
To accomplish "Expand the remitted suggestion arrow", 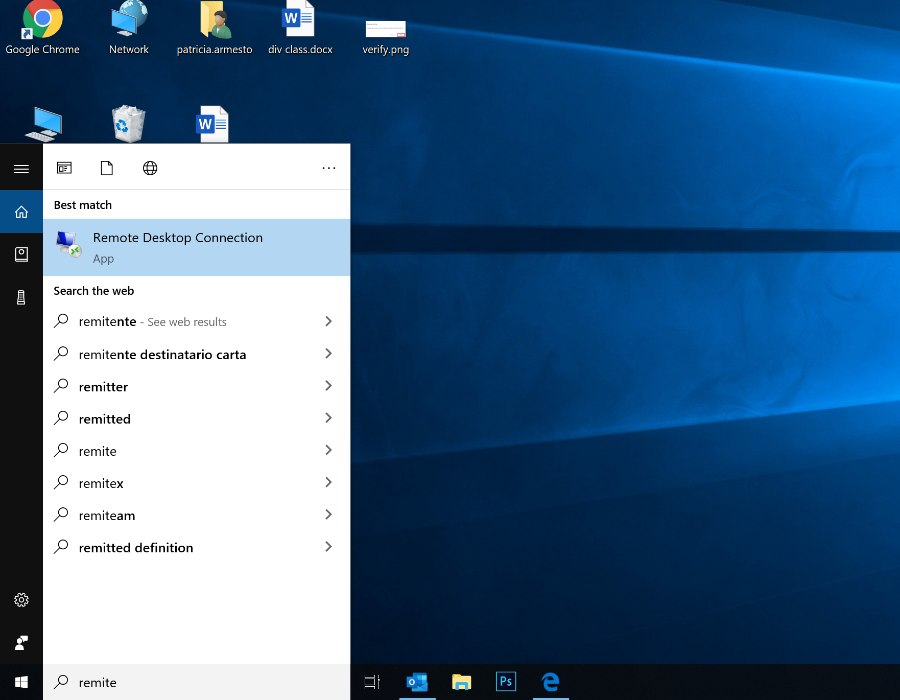I will coord(328,418).
